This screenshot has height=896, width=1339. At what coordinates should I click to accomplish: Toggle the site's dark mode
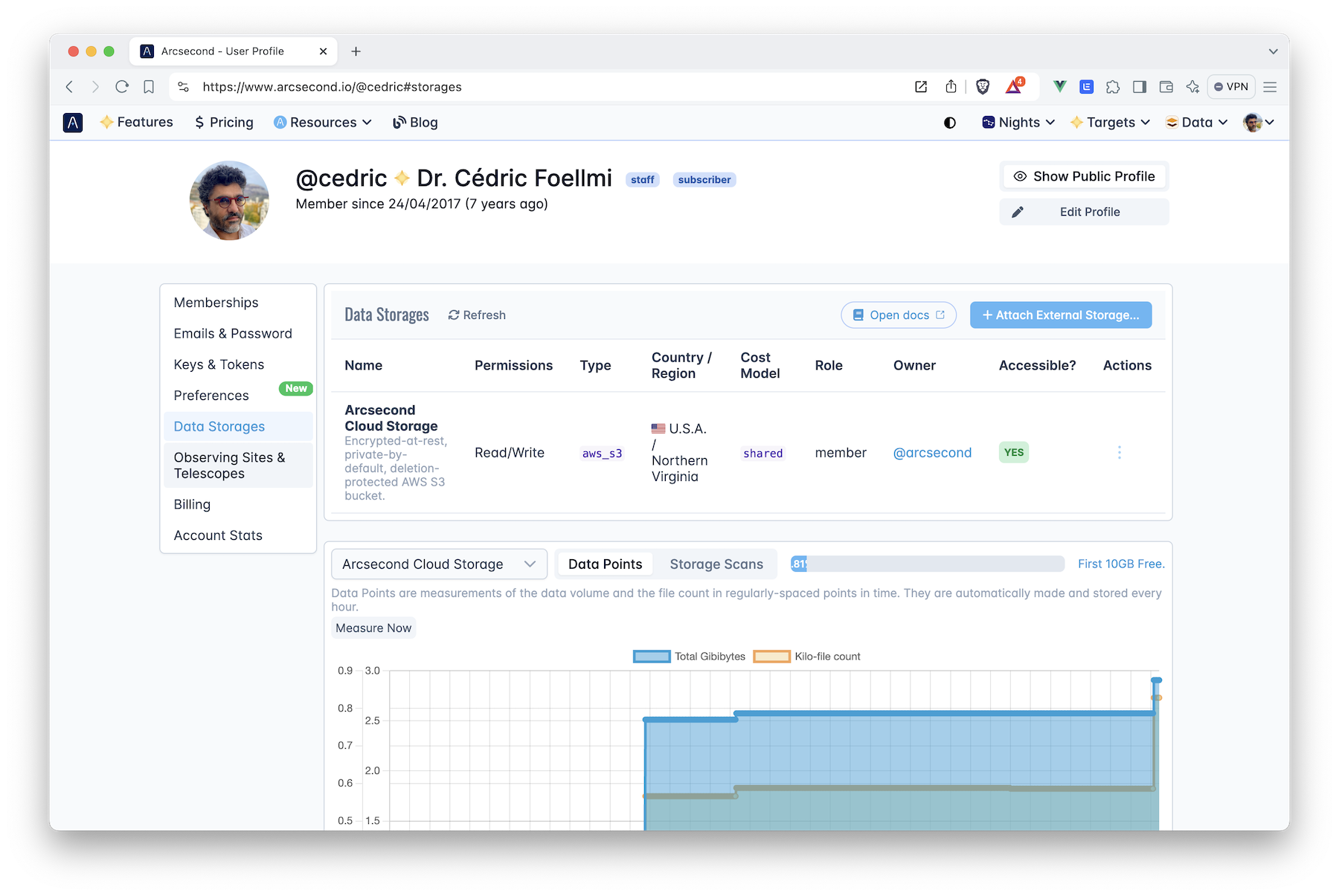click(950, 122)
